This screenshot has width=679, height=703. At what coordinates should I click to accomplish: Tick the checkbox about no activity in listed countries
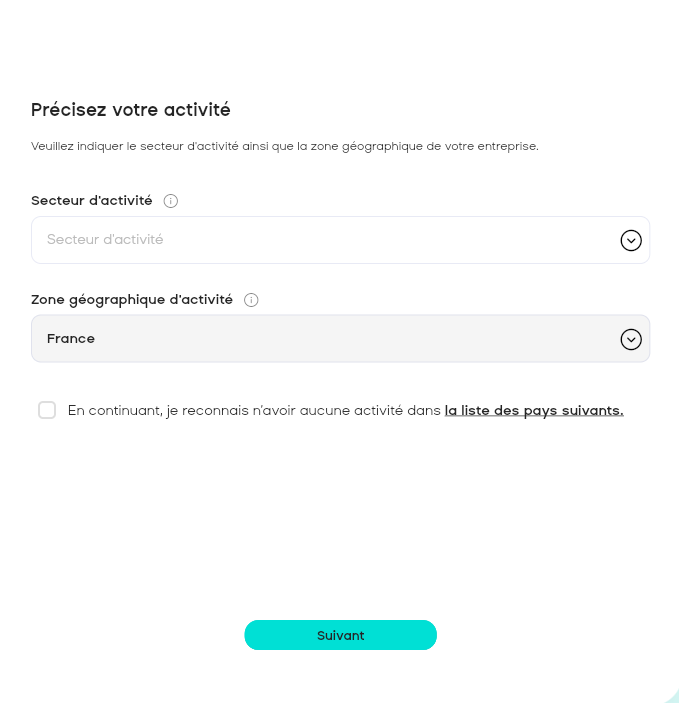(47, 410)
